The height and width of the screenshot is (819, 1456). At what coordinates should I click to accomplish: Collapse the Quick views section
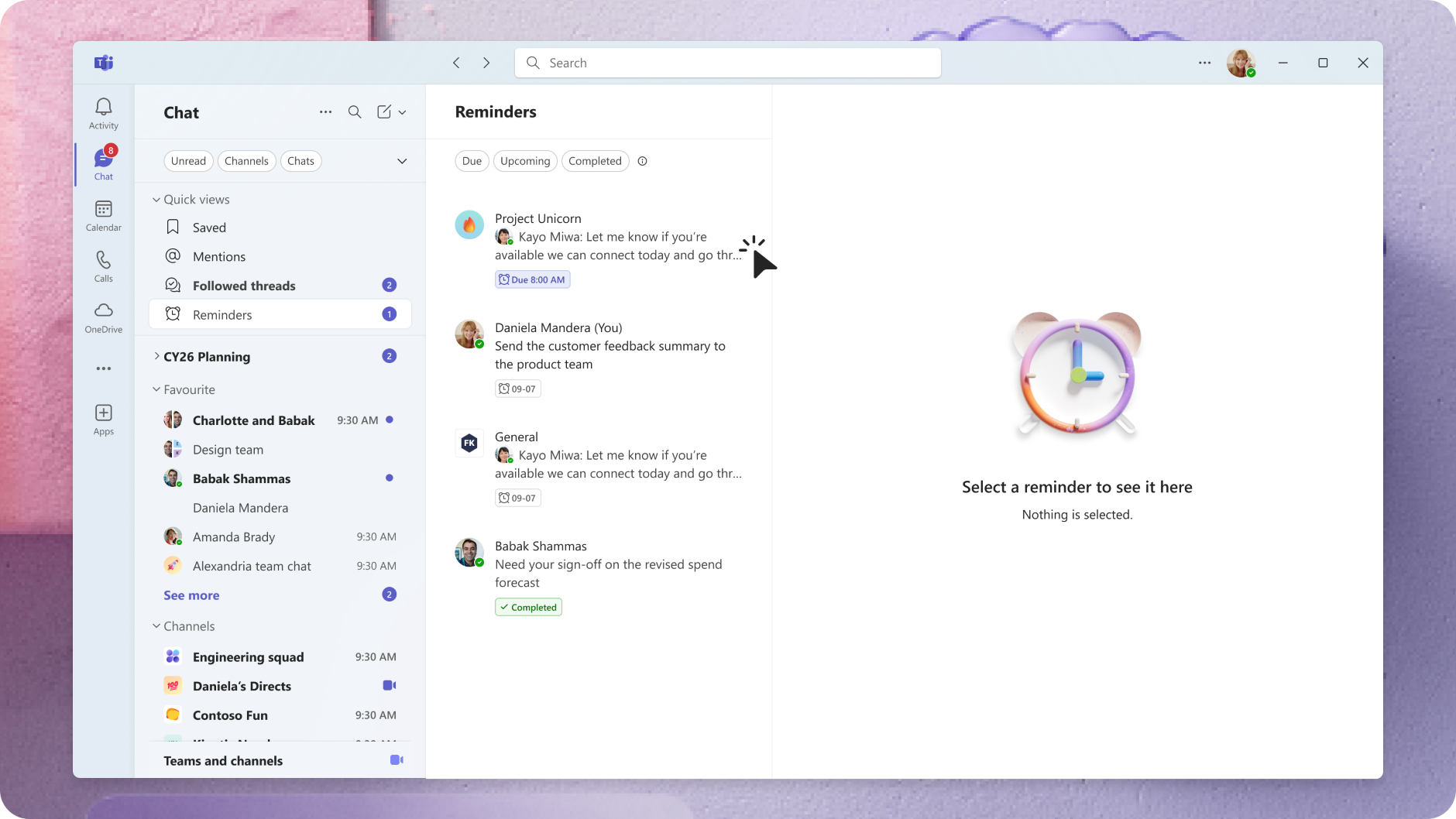(156, 200)
